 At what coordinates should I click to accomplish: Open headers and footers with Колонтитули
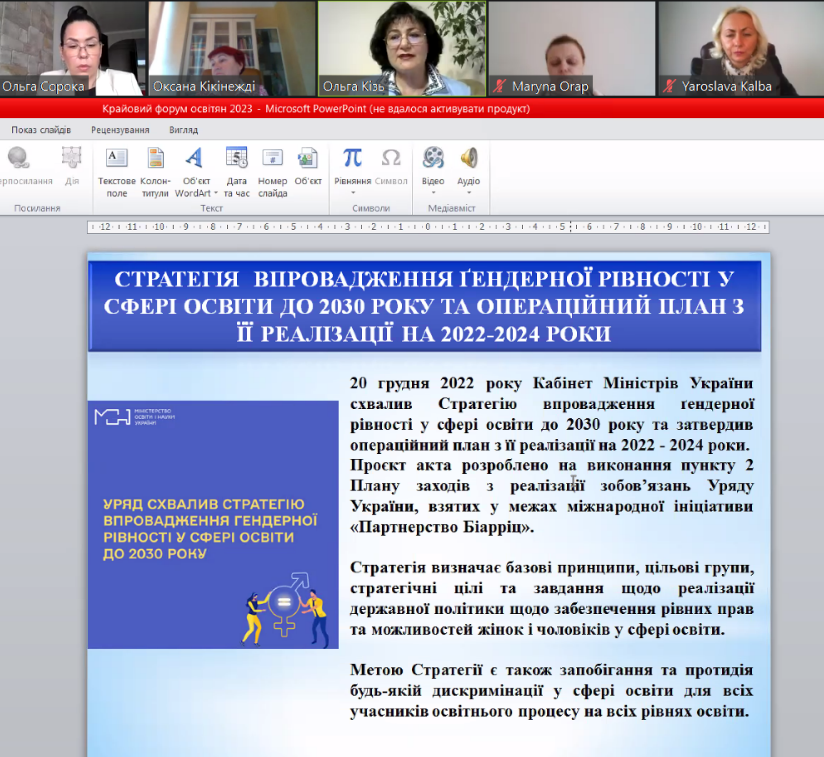point(155,165)
